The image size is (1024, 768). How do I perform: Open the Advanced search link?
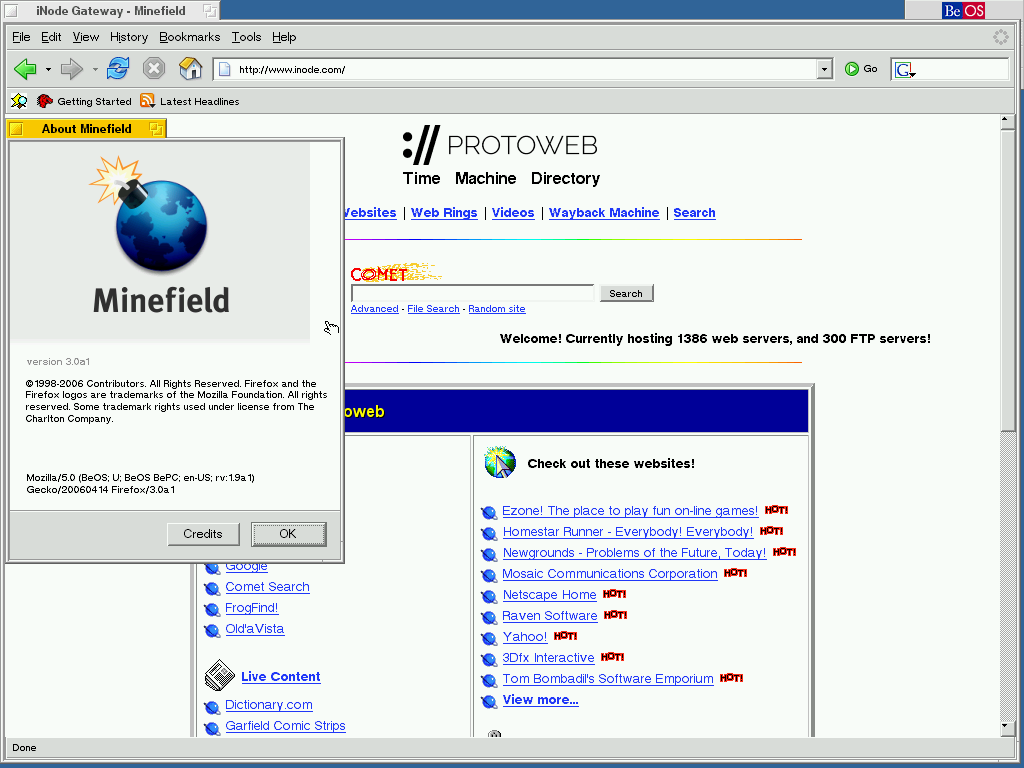[x=374, y=309]
